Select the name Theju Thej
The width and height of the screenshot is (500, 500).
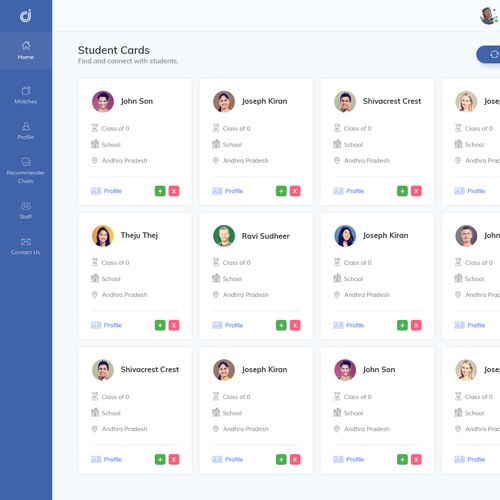click(x=139, y=235)
